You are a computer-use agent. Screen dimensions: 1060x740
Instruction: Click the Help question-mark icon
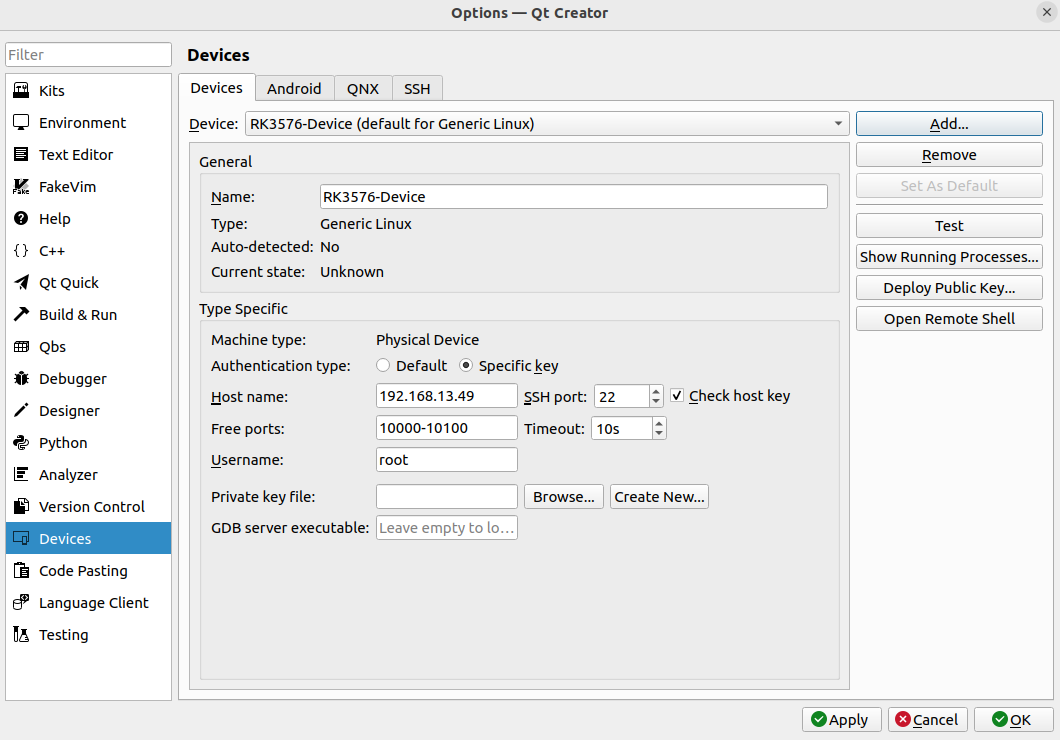(x=22, y=218)
